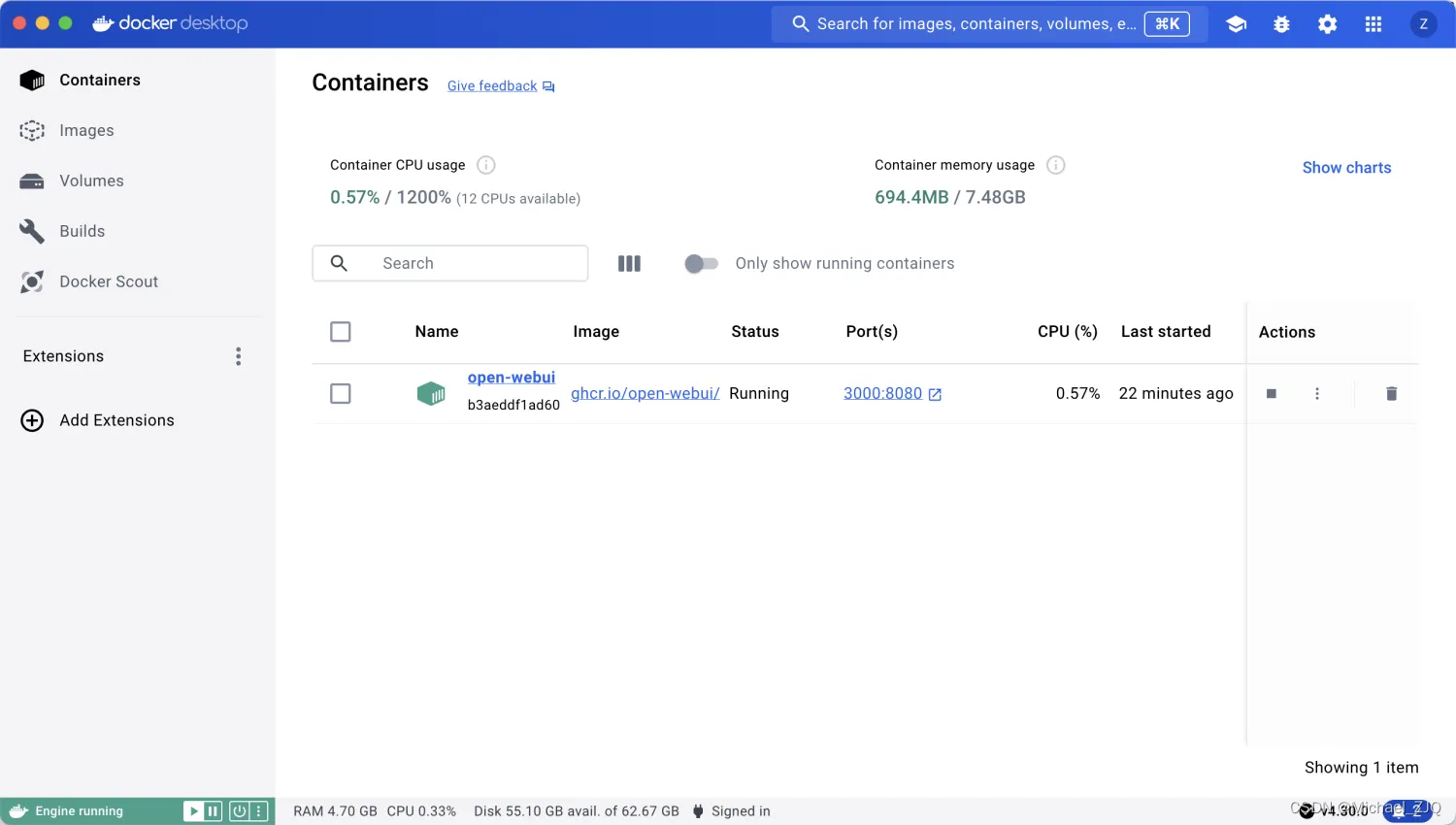Click the docker desktop logo
Viewport: 1456px width, 825px height.
coord(170,23)
